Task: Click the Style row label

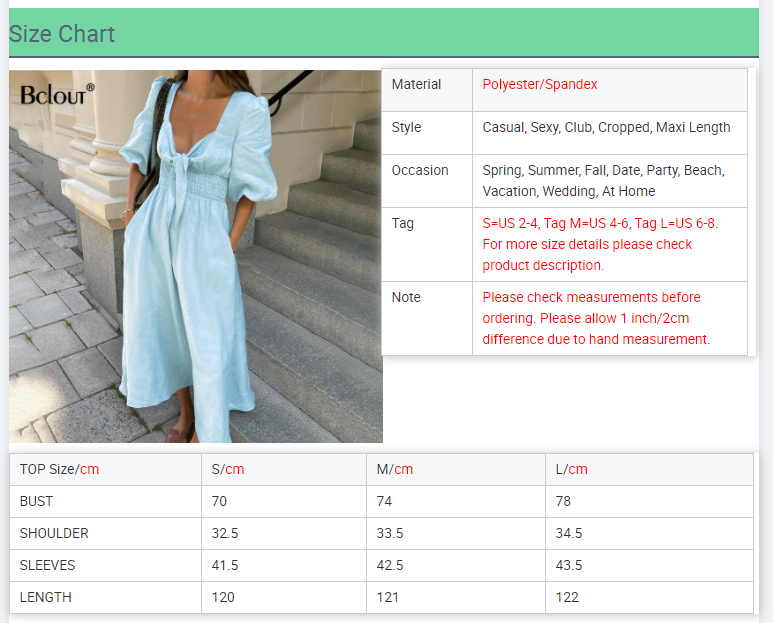Action: [x=406, y=128]
